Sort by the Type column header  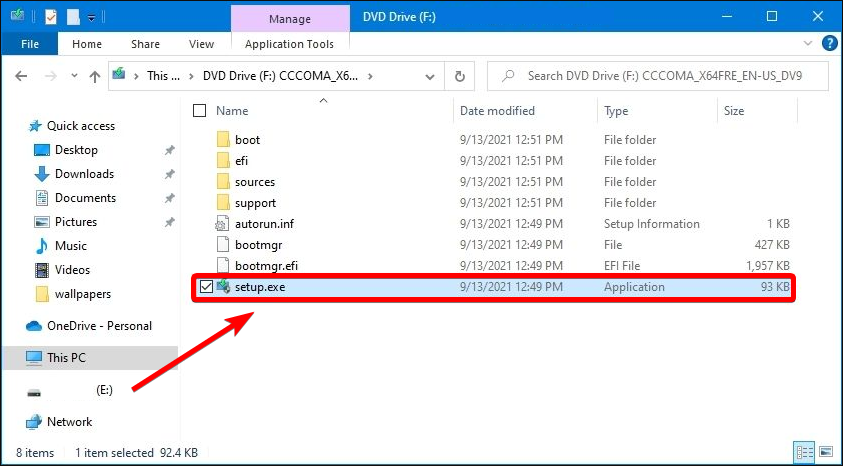coord(616,111)
